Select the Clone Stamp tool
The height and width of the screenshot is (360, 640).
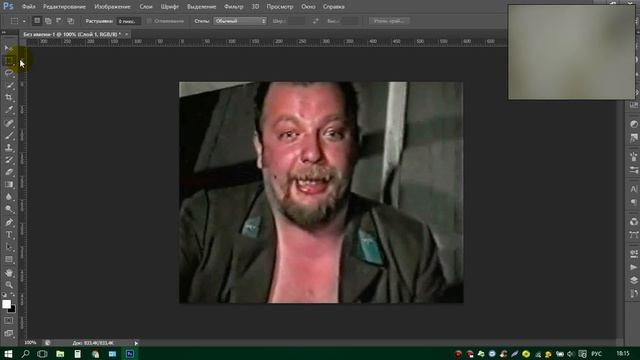9,147
